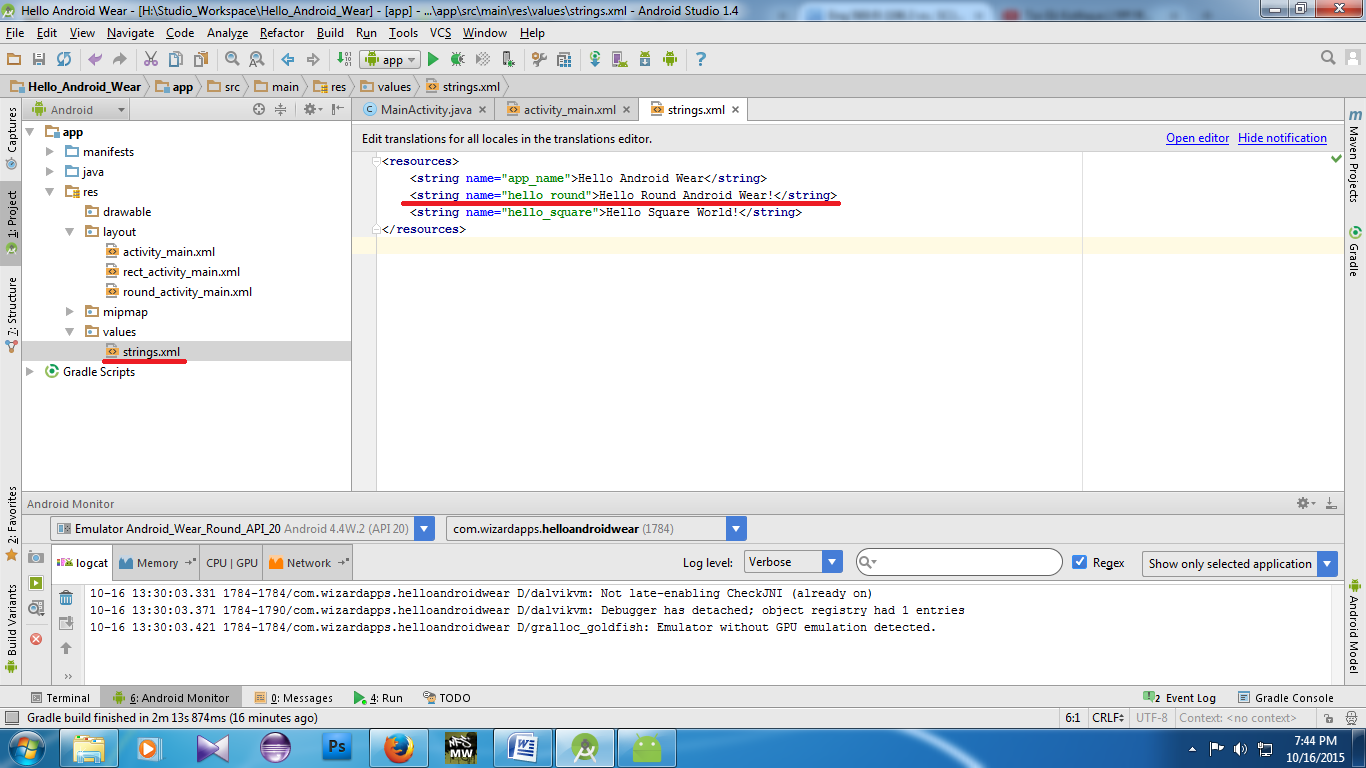
Task: Expand the java folder
Action: click(x=50, y=172)
